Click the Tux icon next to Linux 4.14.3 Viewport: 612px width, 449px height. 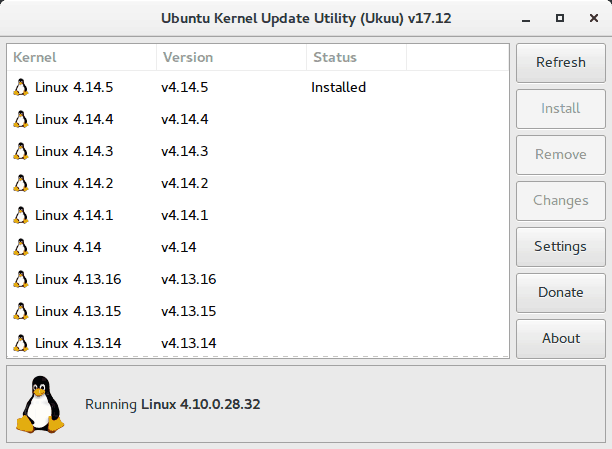(20, 151)
